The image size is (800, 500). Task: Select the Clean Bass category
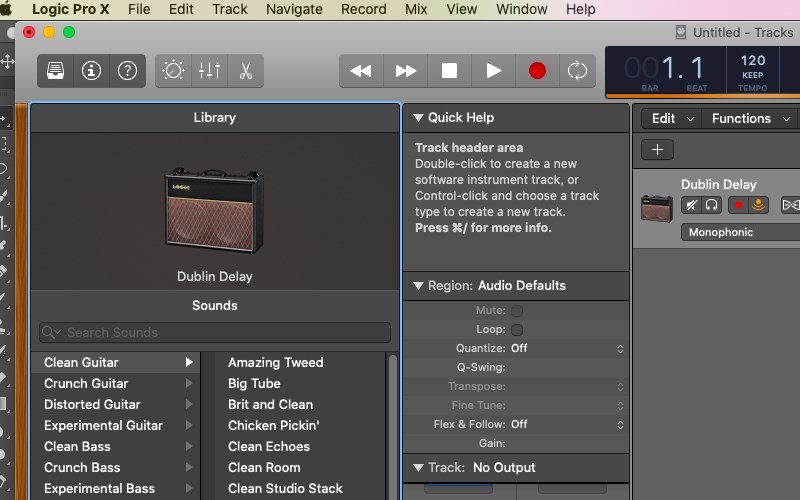coord(115,446)
